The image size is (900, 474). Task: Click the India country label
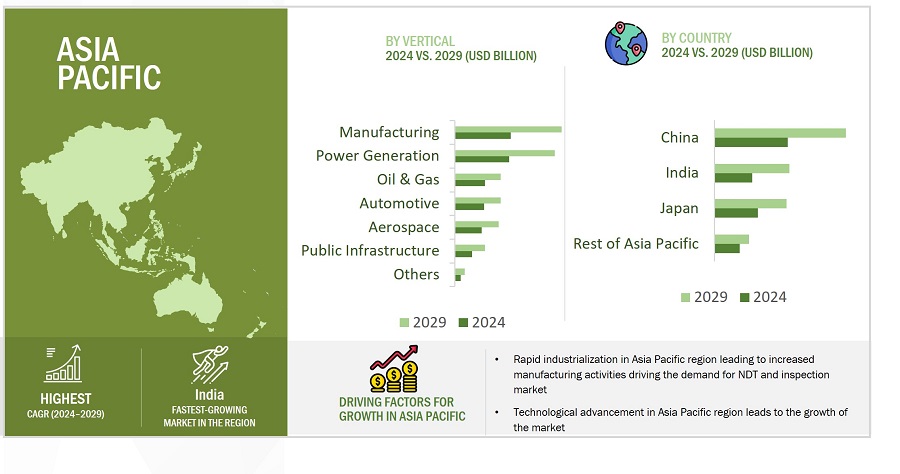coord(682,173)
